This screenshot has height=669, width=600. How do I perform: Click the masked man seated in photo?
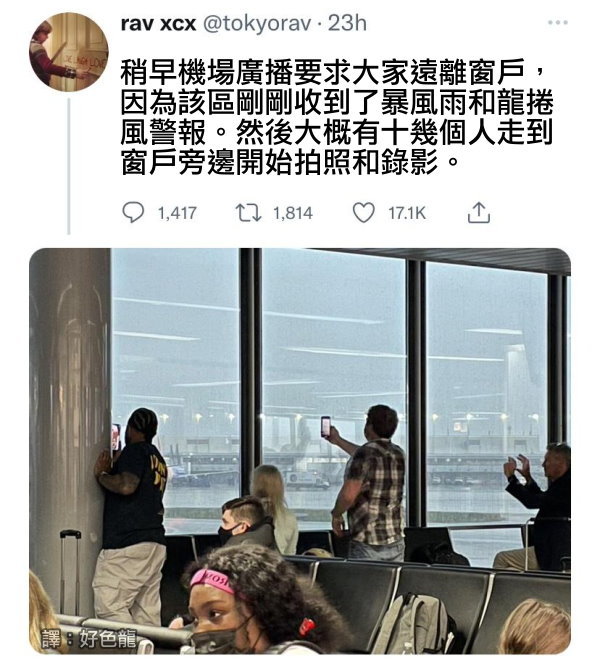coord(246,524)
